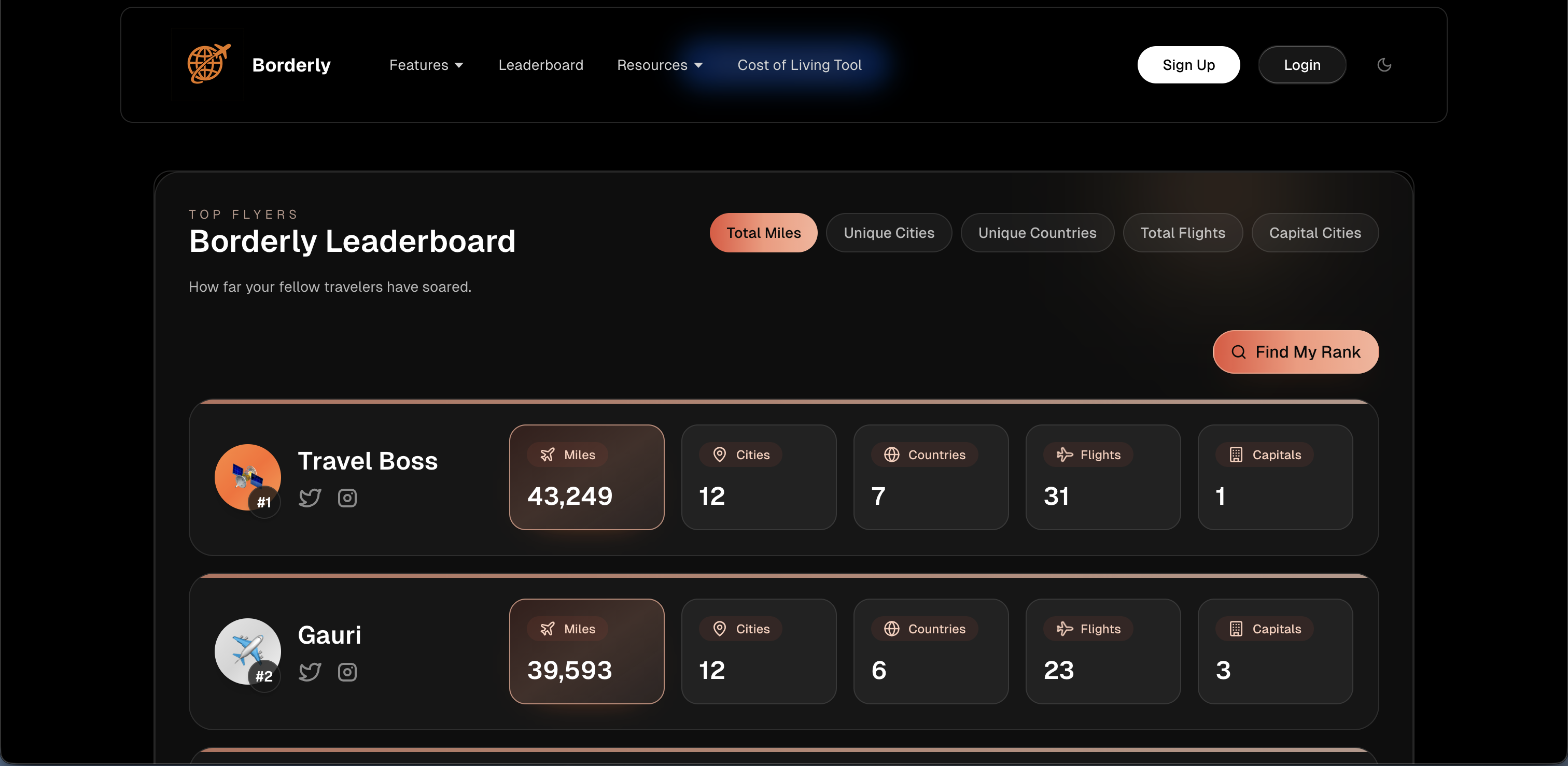
Task: Open Travel Boss's Instagram profile icon
Action: tap(347, 498)
